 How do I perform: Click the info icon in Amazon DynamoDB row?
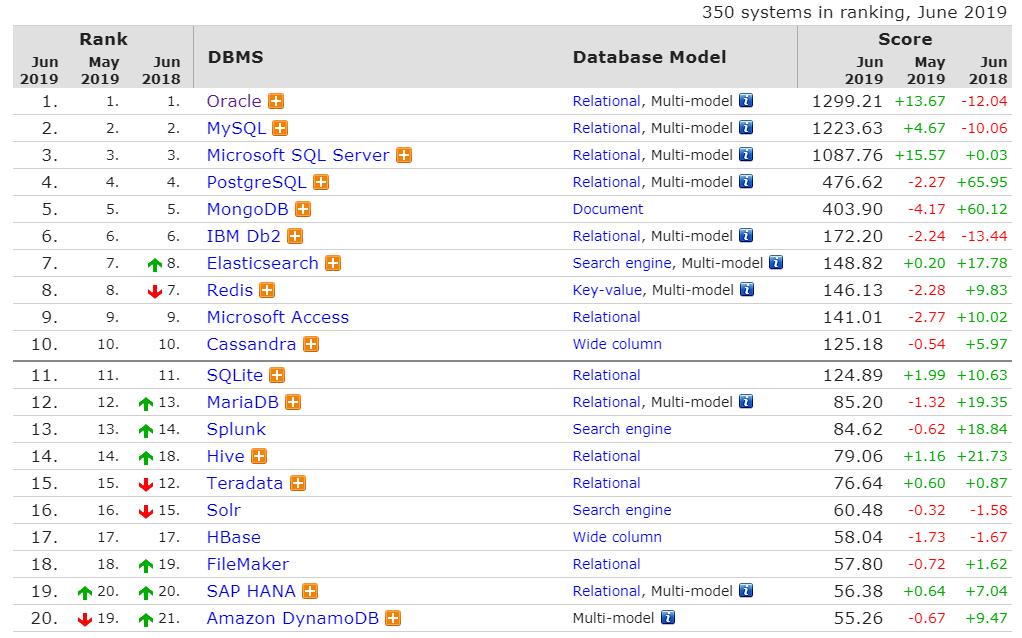668,618
